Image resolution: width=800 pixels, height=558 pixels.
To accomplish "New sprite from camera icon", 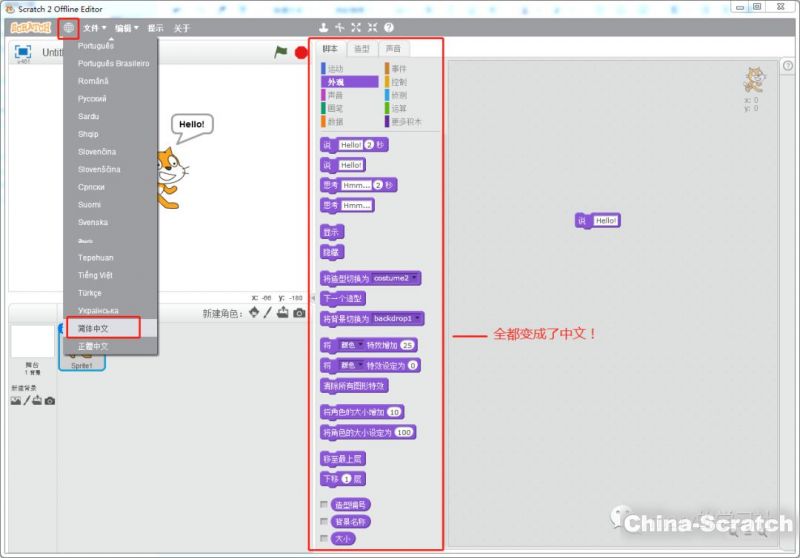I will point(299,313).
